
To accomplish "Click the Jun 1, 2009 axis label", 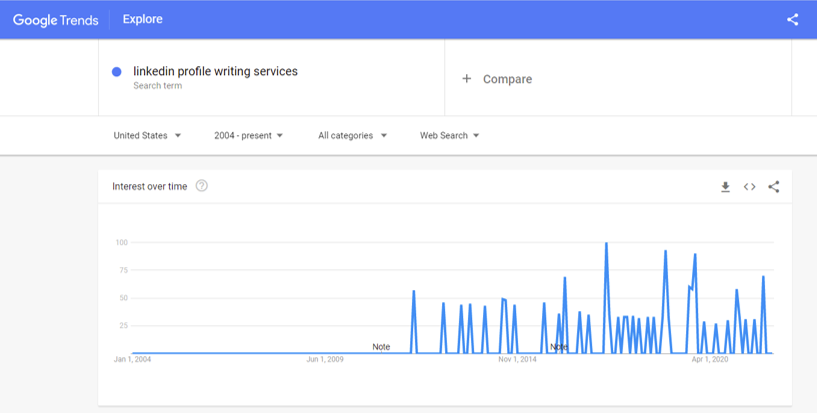I will [x=325, y=359].
